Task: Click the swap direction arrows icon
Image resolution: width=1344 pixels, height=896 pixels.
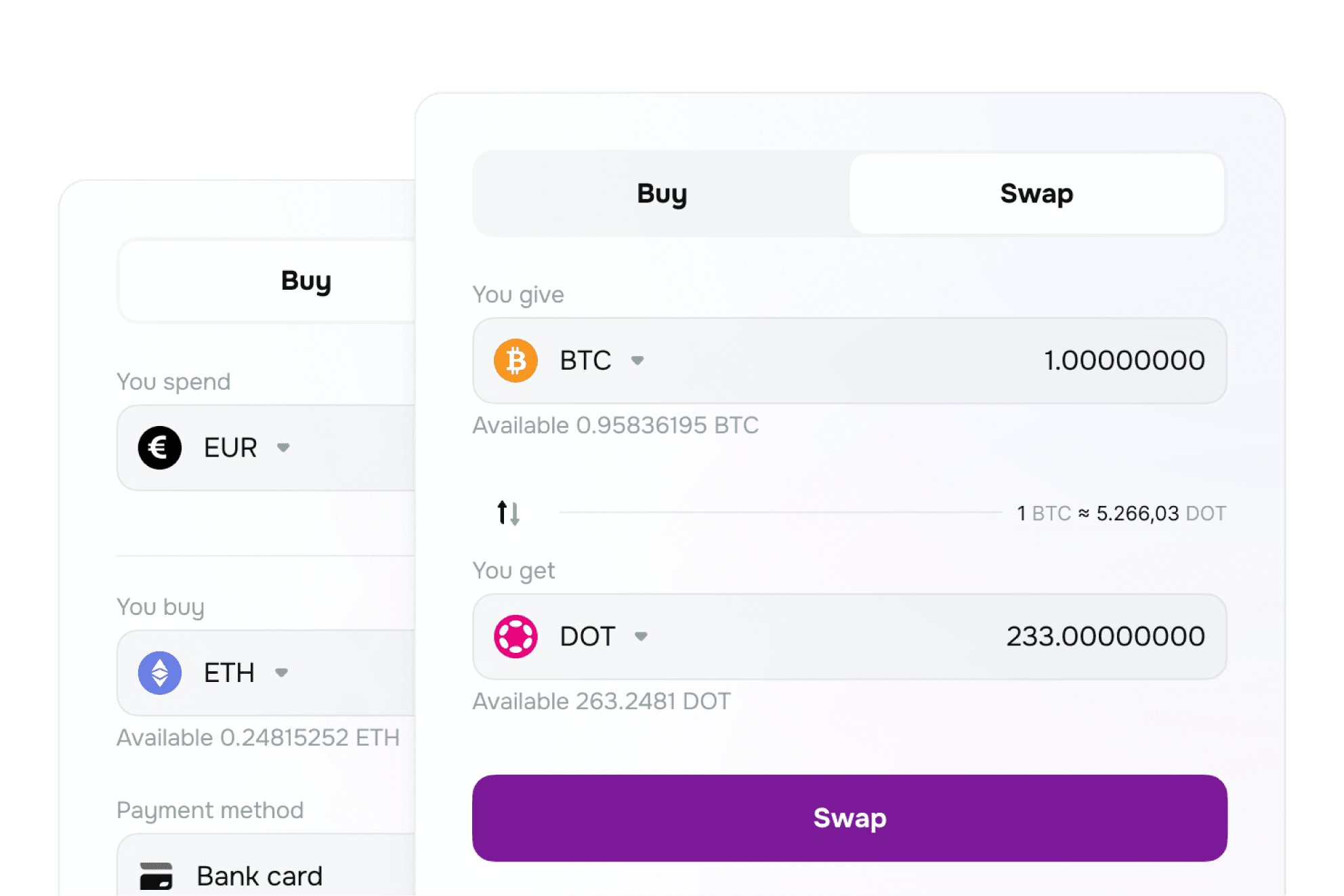Action: point(508,513)
